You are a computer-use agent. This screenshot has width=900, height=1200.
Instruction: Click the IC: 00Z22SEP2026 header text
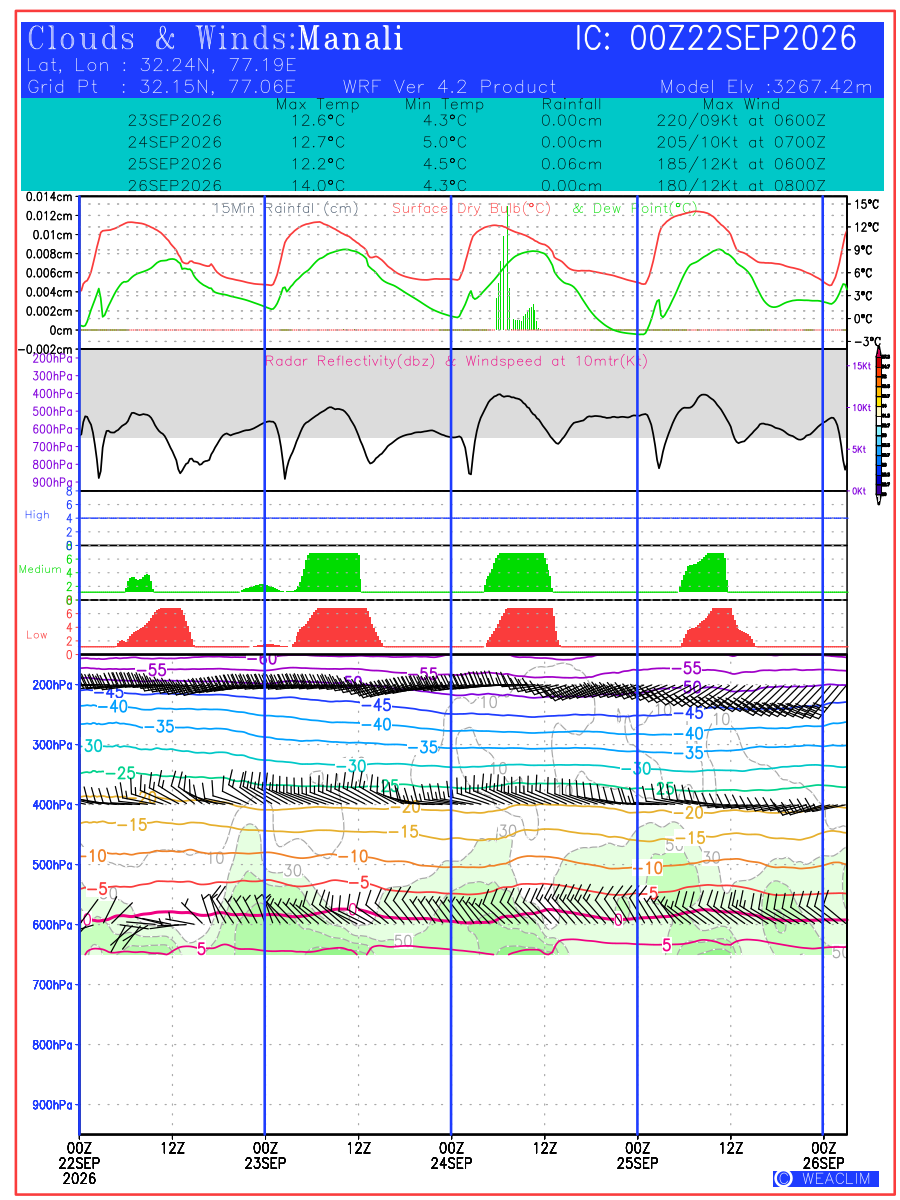click(716, 39)
